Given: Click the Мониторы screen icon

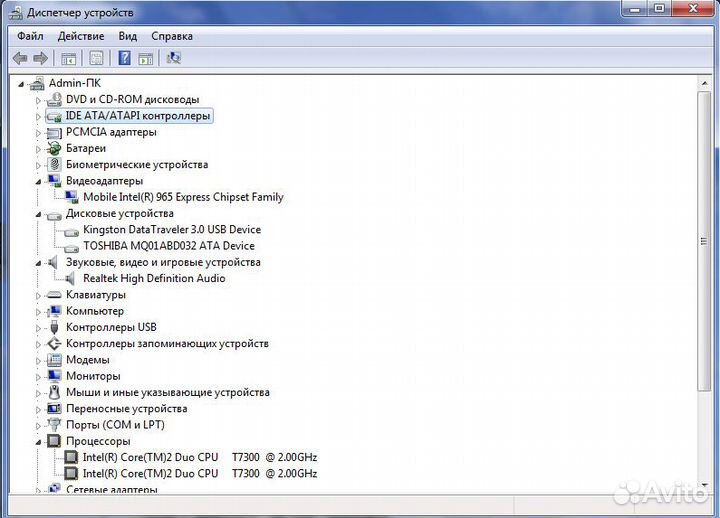Looking at the screenshot, I should coord(54,376).
